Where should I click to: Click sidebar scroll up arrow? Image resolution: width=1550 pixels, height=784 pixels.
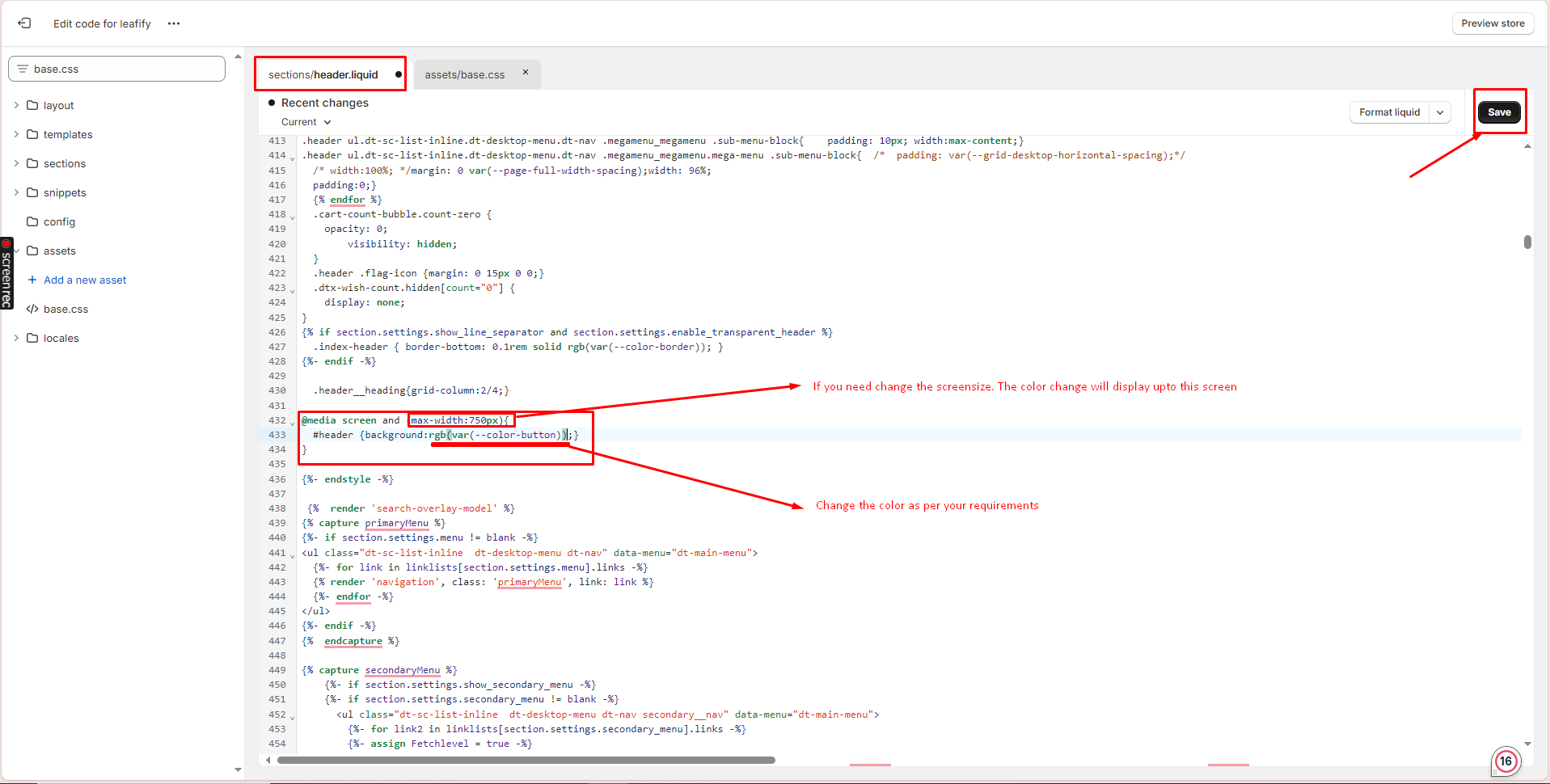pos(238,57)
